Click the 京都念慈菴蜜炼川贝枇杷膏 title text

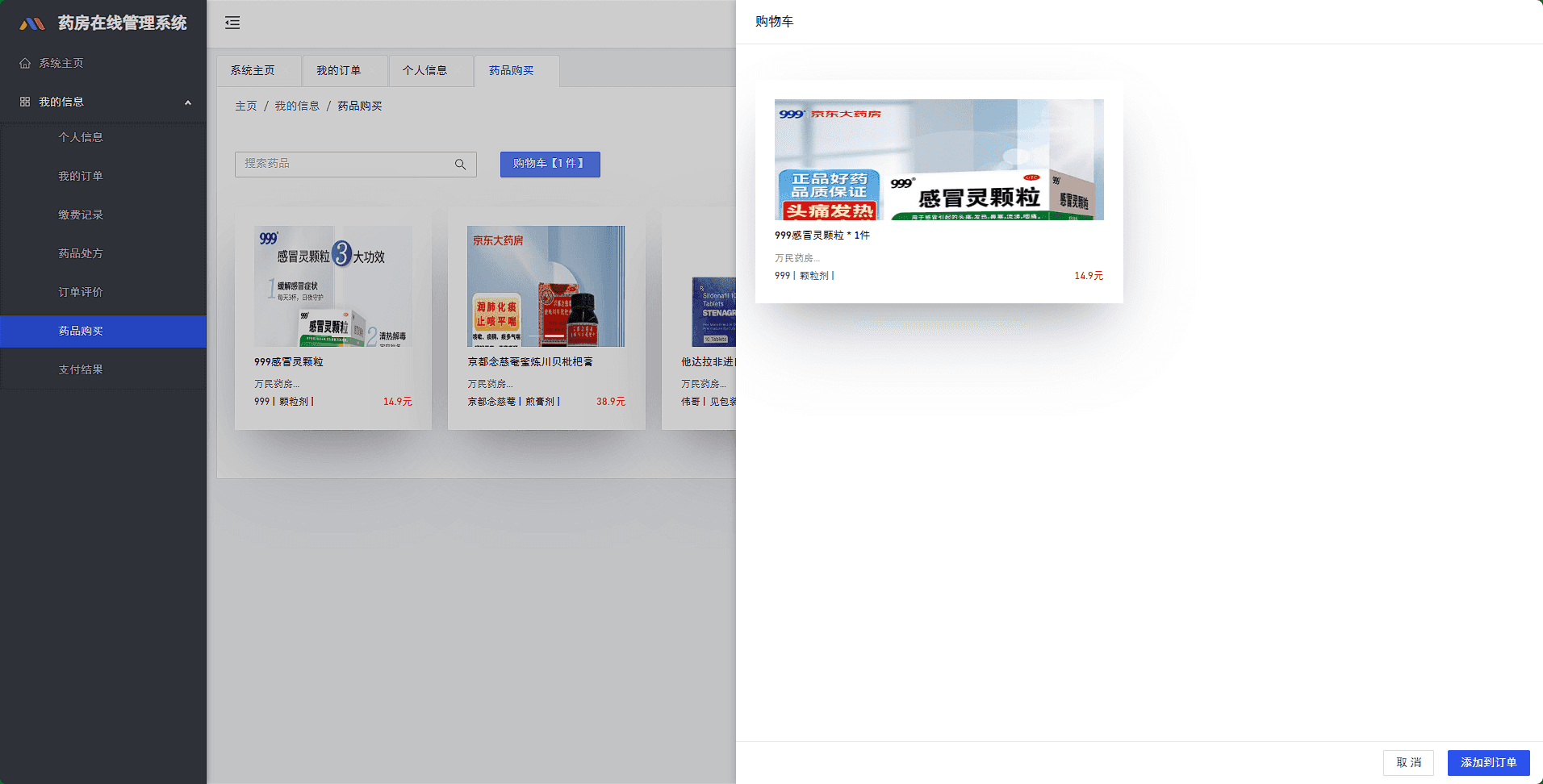coord(530,362)
